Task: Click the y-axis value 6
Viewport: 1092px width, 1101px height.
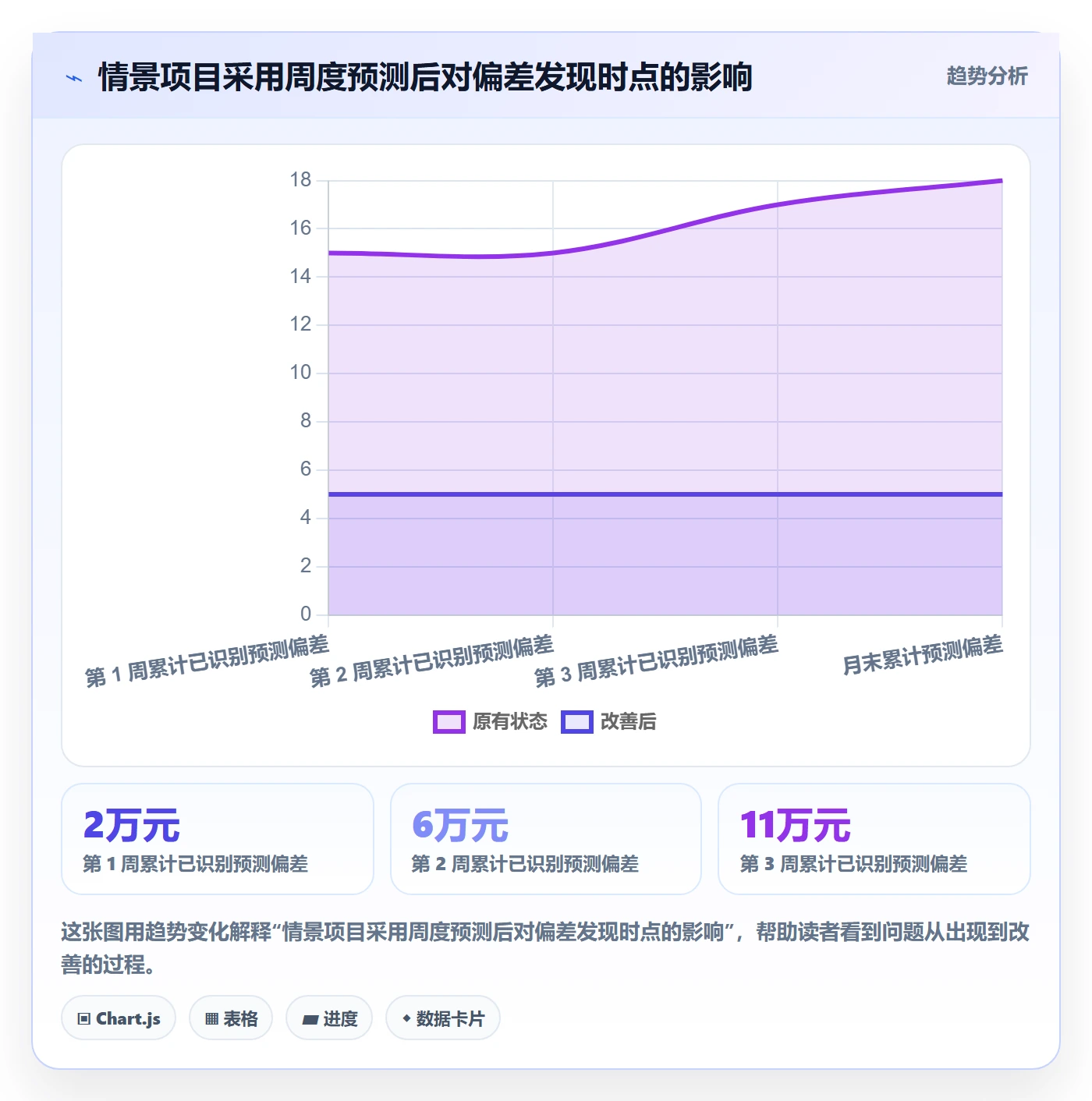Action: [x=306, y=469]
